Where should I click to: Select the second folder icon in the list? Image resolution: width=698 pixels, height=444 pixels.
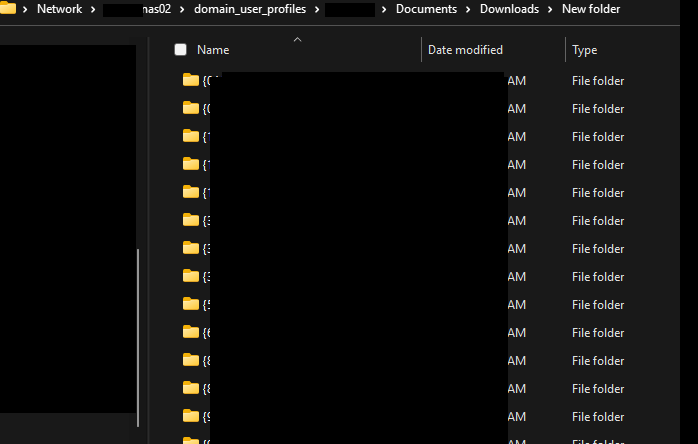click(190, 108)
